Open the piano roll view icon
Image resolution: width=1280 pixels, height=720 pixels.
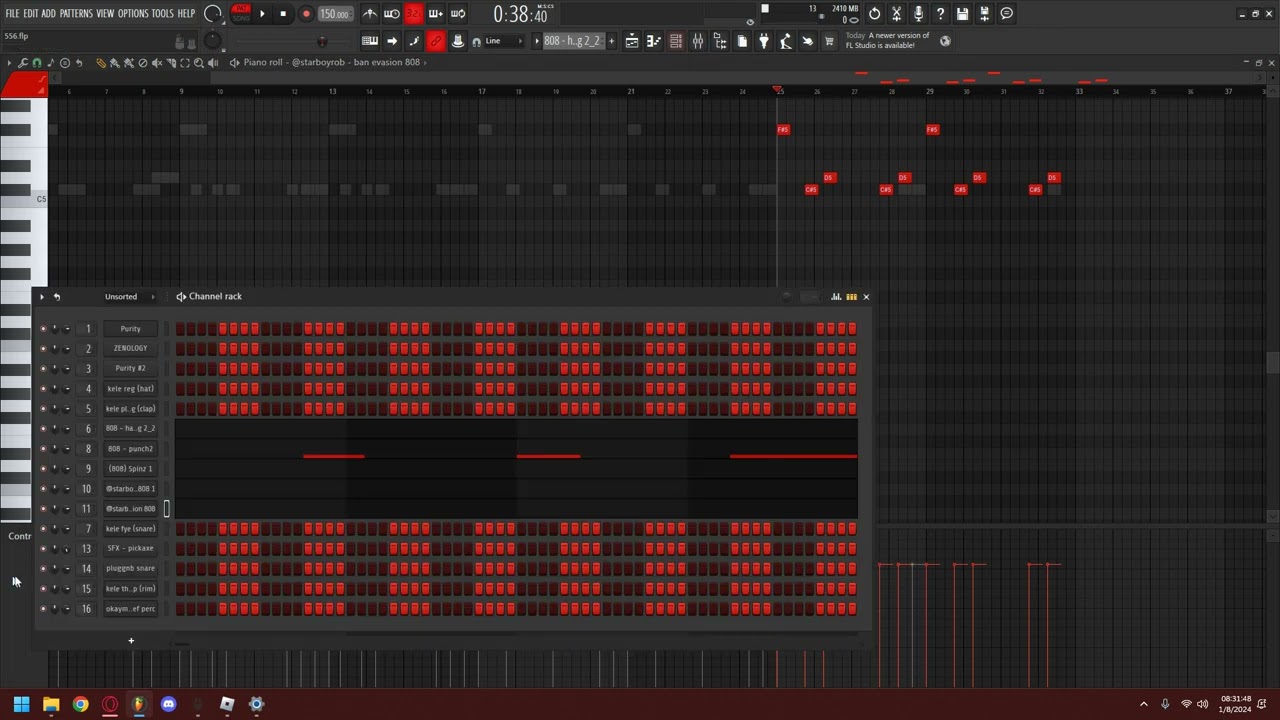pos(653,41)
